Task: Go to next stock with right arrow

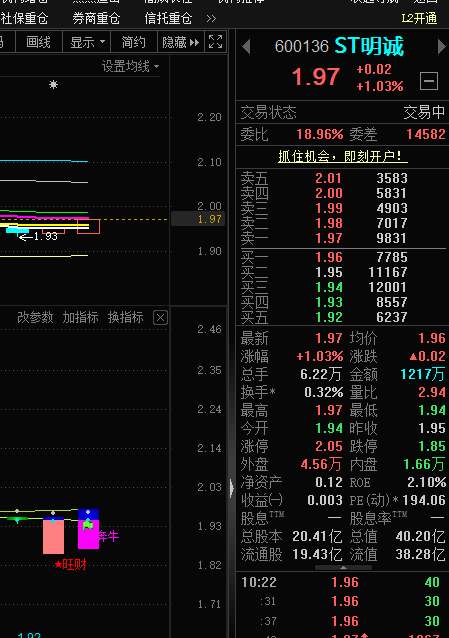Action: (441, 46)
